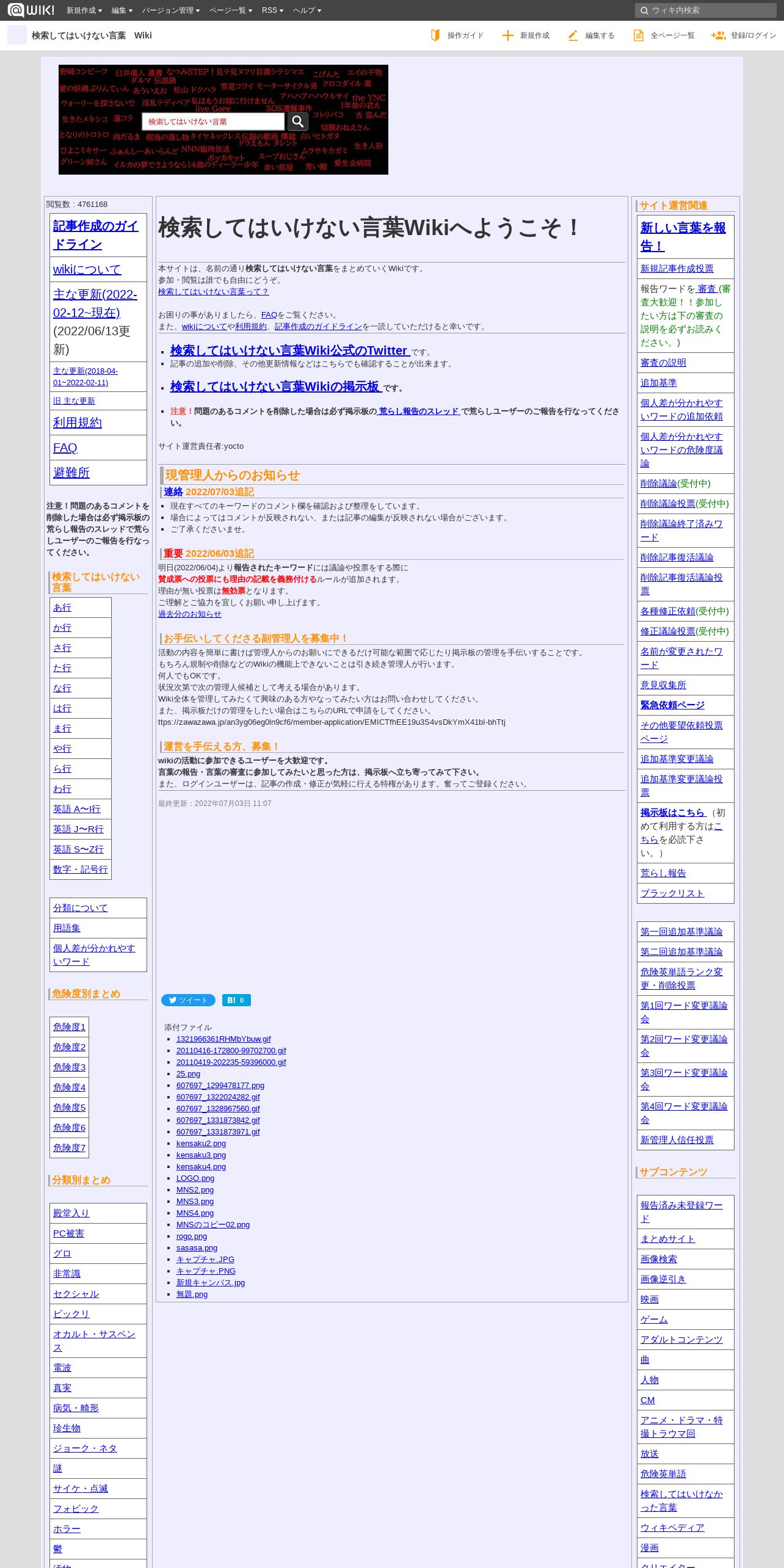Click the 登録/ログイン user icon
The height and width of the screenshot is (1568, 784).
(718, 35)
